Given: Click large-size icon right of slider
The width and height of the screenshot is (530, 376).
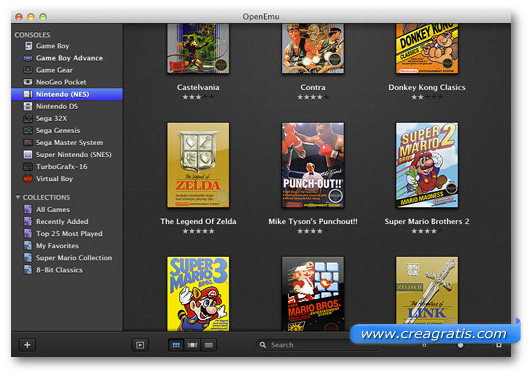Looking at the screenshot, I should click(x=499, y=345).
